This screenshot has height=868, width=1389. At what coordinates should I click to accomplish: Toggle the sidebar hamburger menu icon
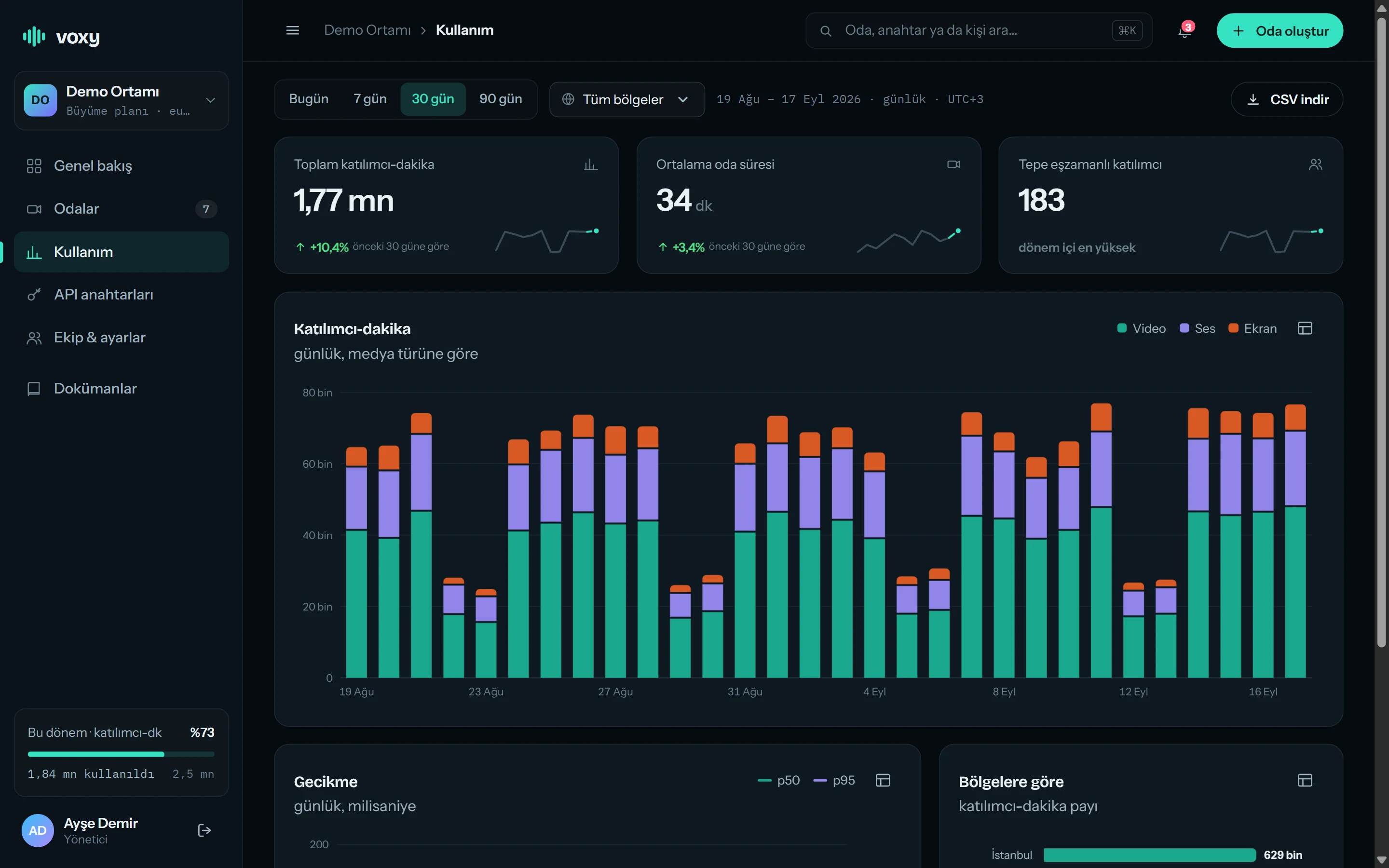293,30
